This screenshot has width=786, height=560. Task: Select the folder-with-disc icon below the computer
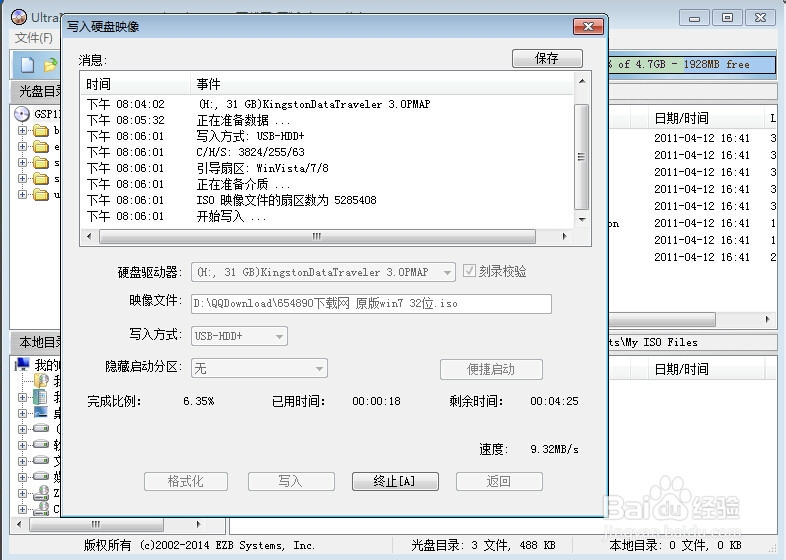(x=41, y=381)
